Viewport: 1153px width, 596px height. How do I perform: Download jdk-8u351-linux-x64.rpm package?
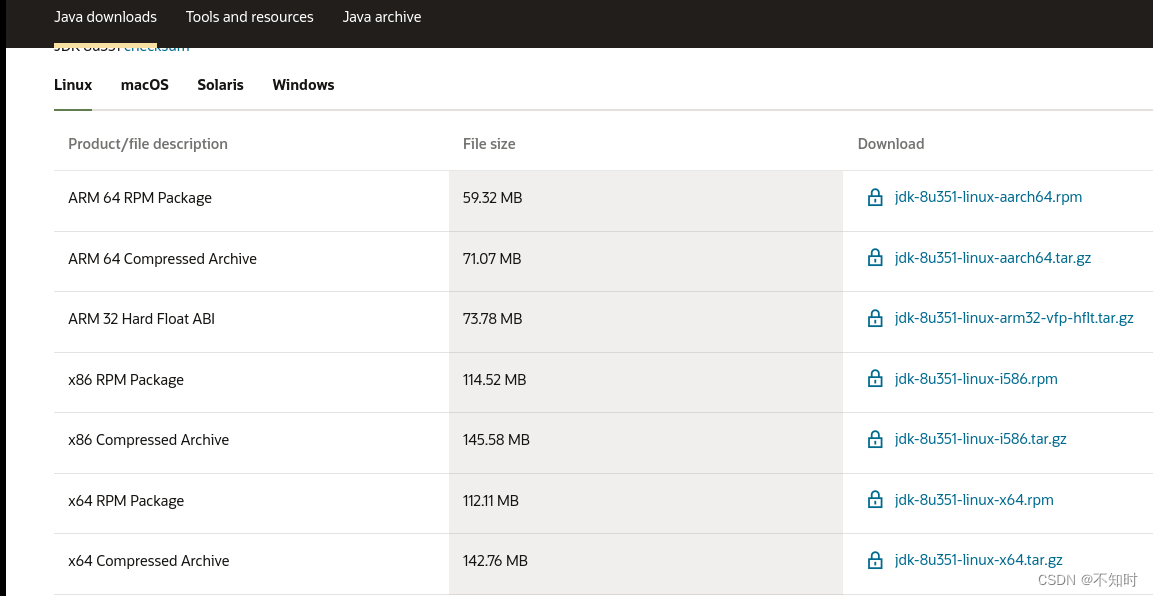pos(974,500)
